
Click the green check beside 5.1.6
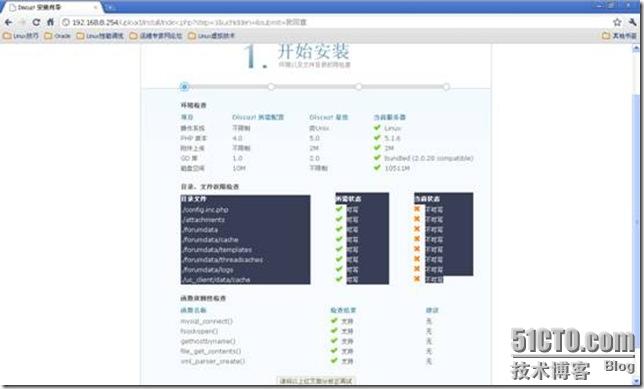[377, 138]
